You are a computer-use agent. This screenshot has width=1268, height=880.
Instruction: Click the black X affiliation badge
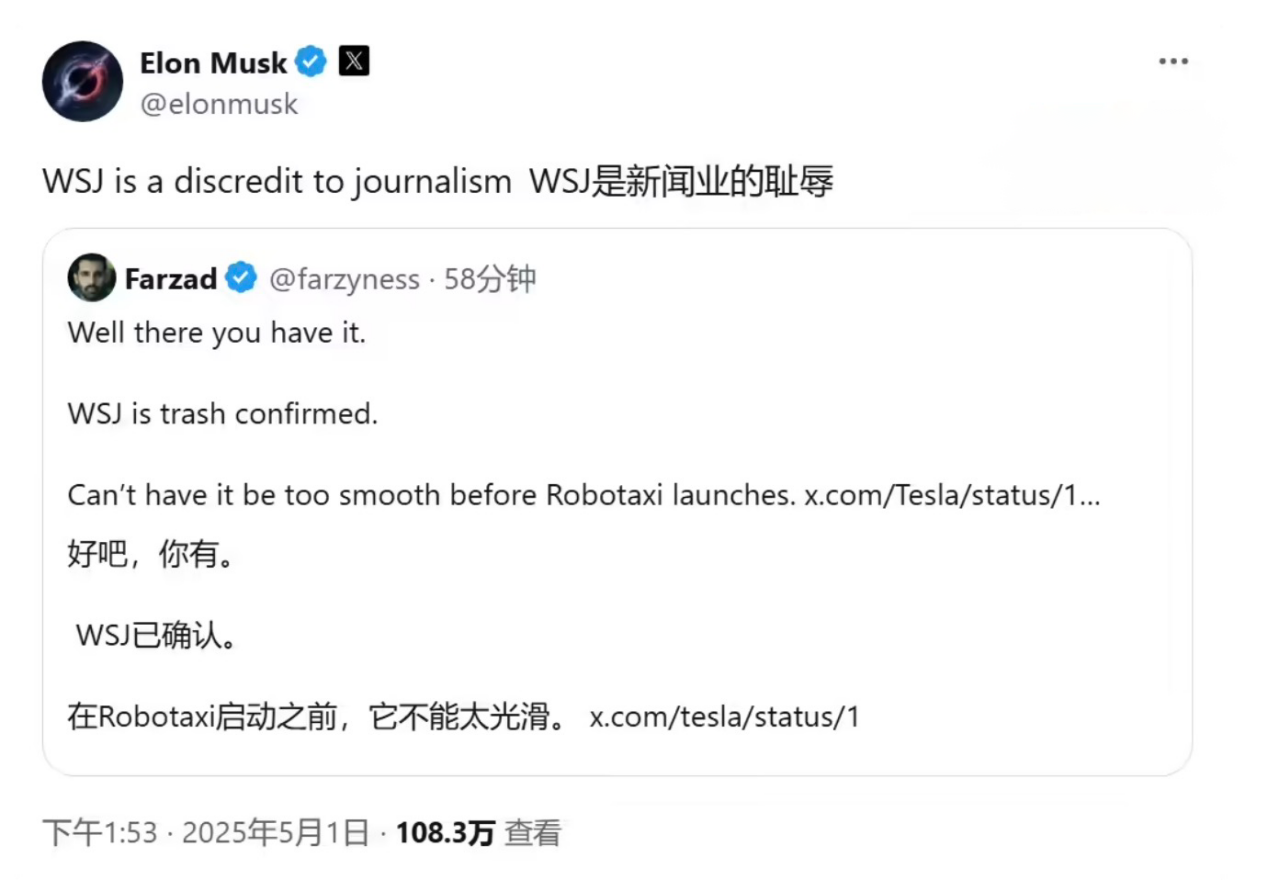(354, 62)
